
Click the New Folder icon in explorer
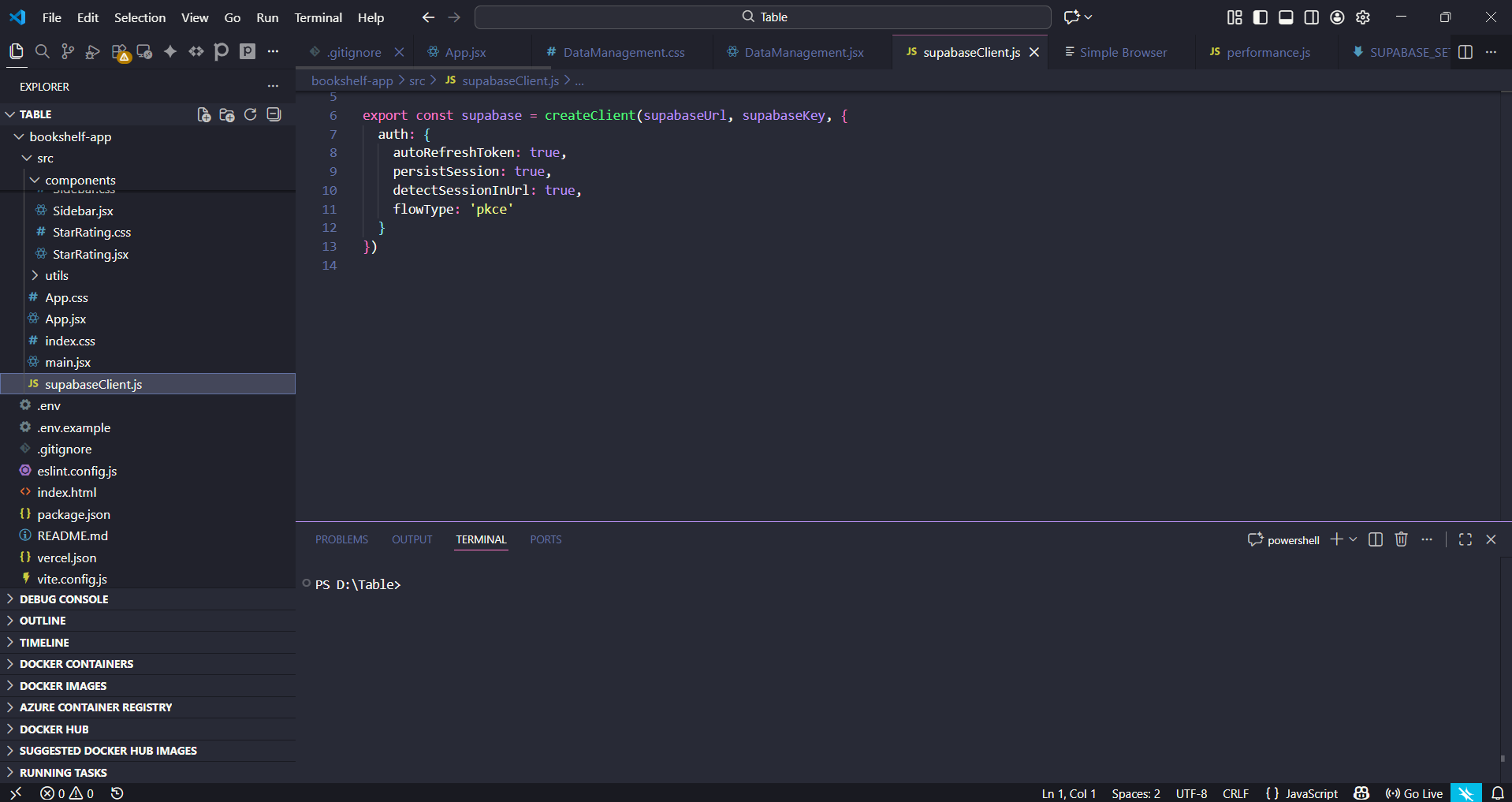227,115
